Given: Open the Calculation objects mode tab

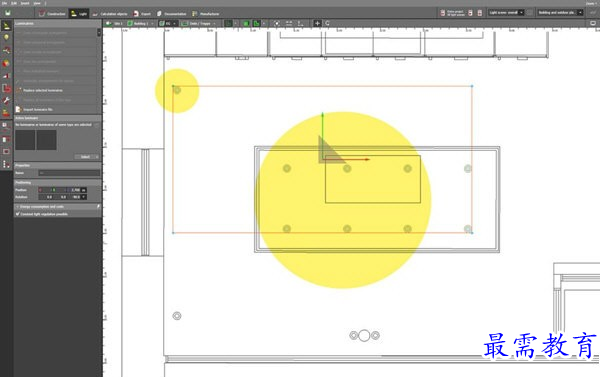Looking at the screenshot, I should pos(110,14).
